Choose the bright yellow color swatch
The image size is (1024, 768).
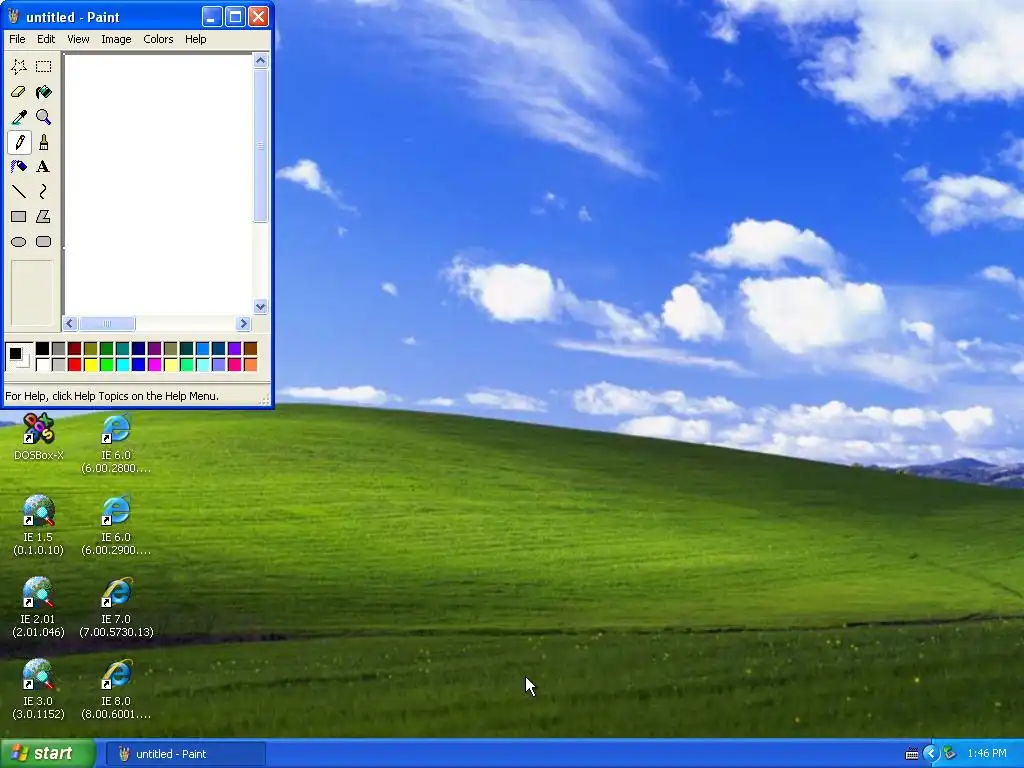click(x=91, y=364)
